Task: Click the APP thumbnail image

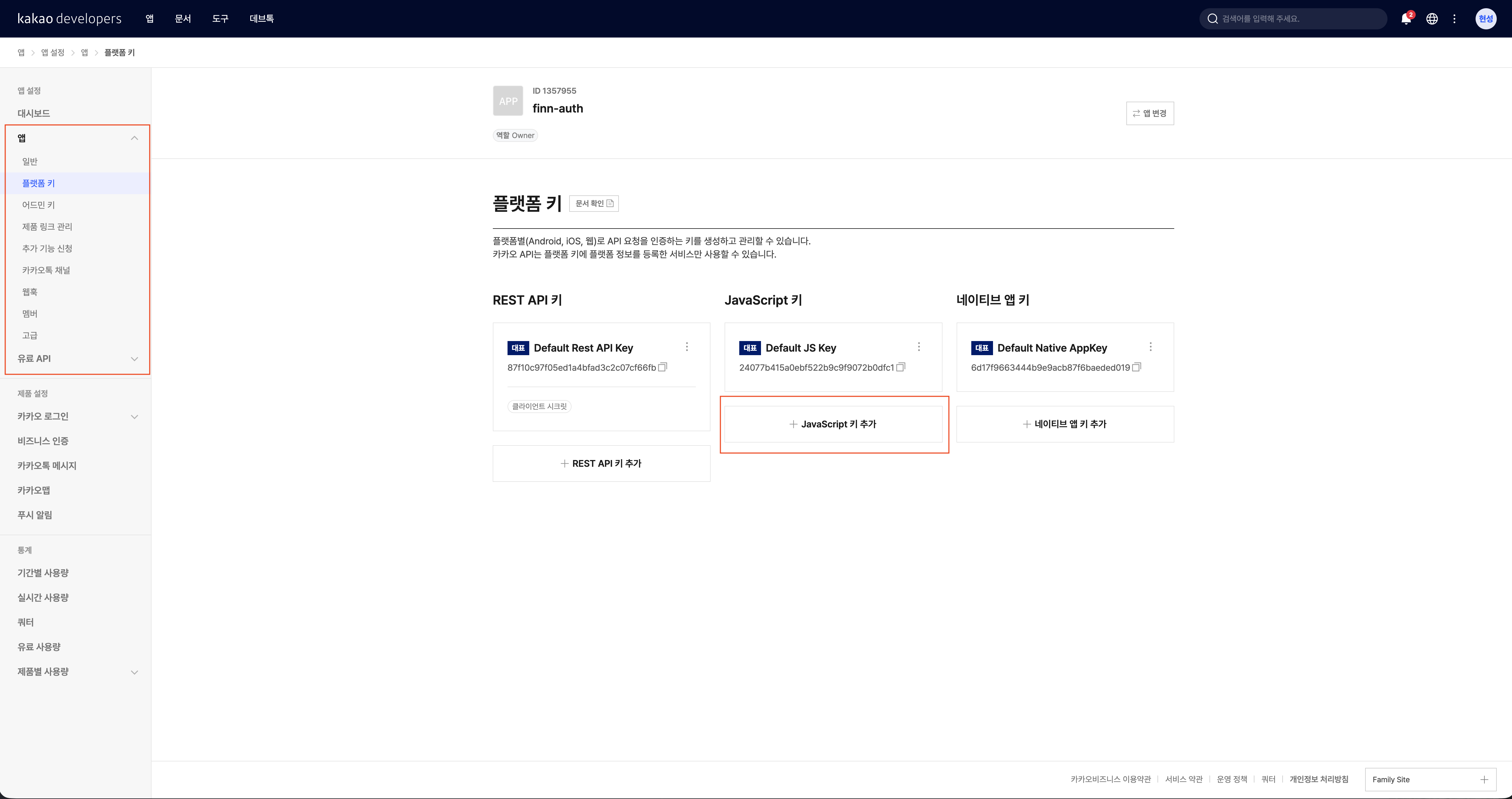Action: click(508, 101)
